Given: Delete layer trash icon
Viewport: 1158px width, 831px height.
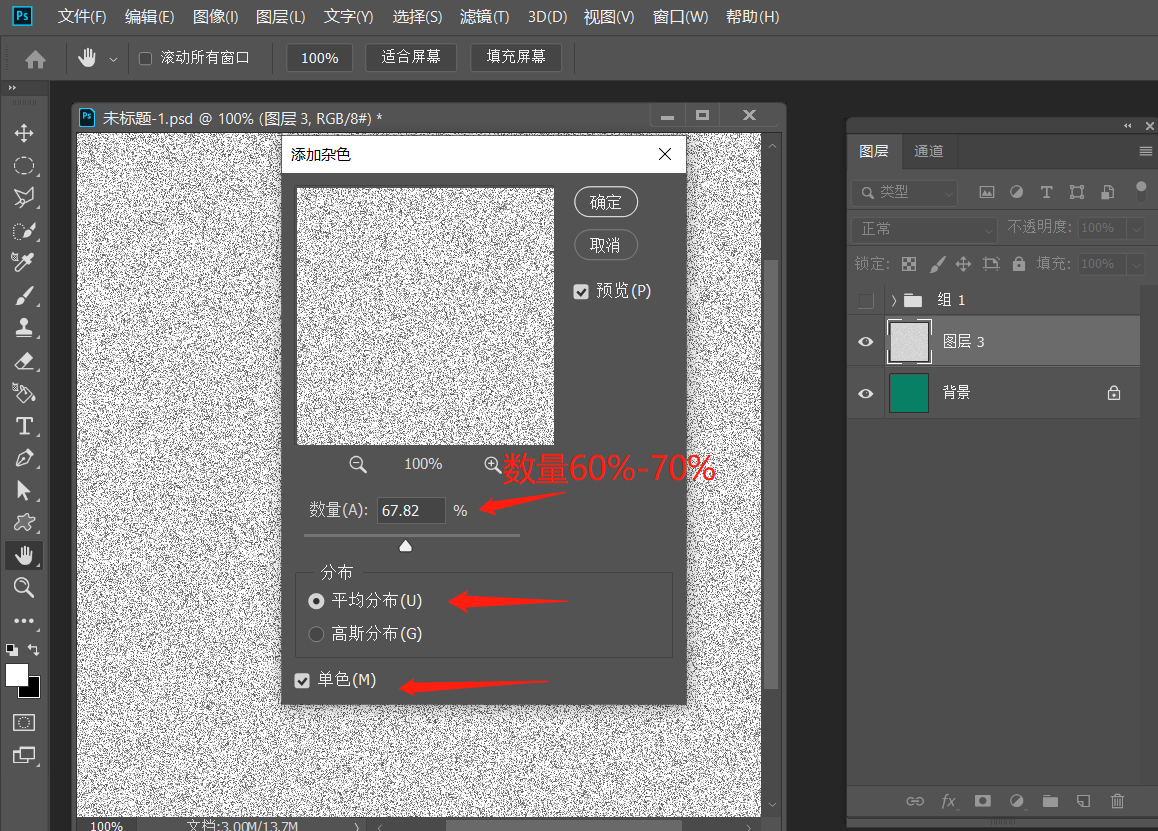Looking at the screenshot, I should (x=1117, y=801).
